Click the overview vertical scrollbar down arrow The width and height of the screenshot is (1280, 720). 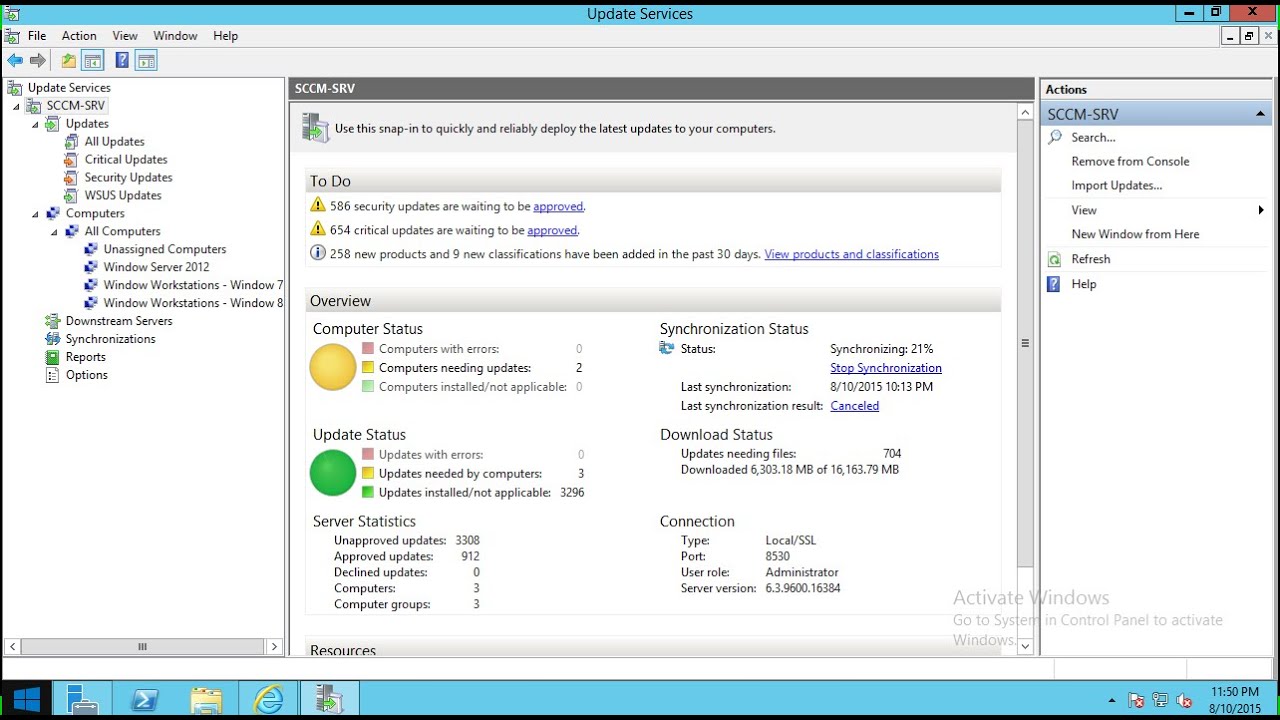pyautogui.click(x=1025, y=647)
